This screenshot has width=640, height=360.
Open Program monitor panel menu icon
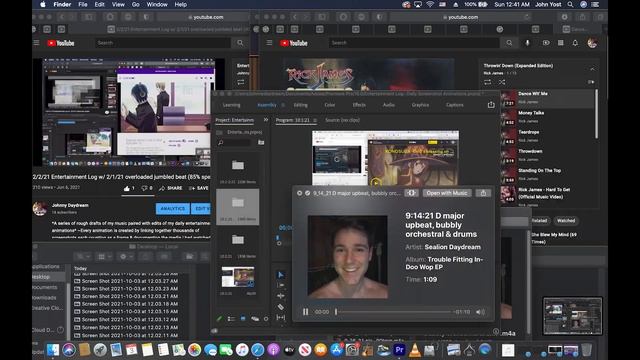[315, 120]
